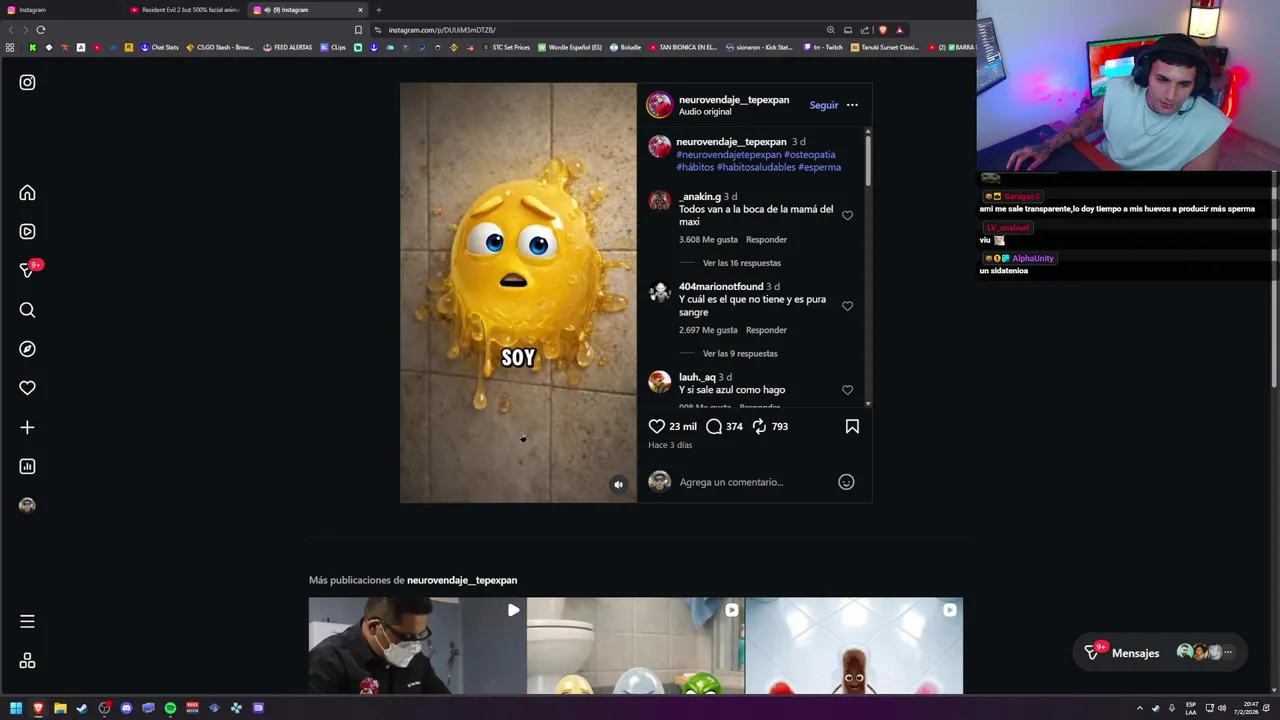This screenshot has width=1280, height=720.
Task: Like lauh._aq's comment
Action: 847,390
